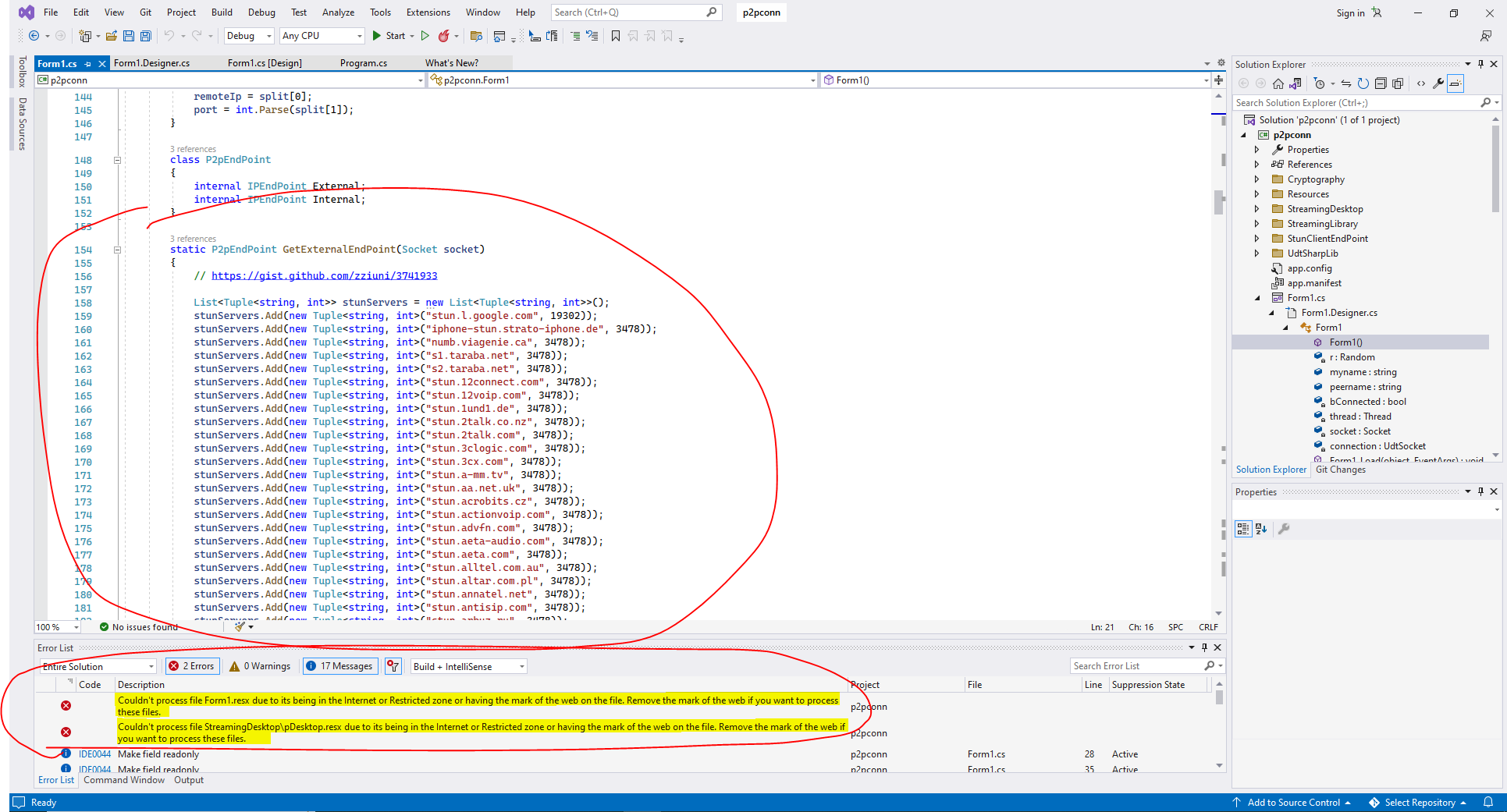Open the Debug configuration dropdown

[x=249, y=36]
